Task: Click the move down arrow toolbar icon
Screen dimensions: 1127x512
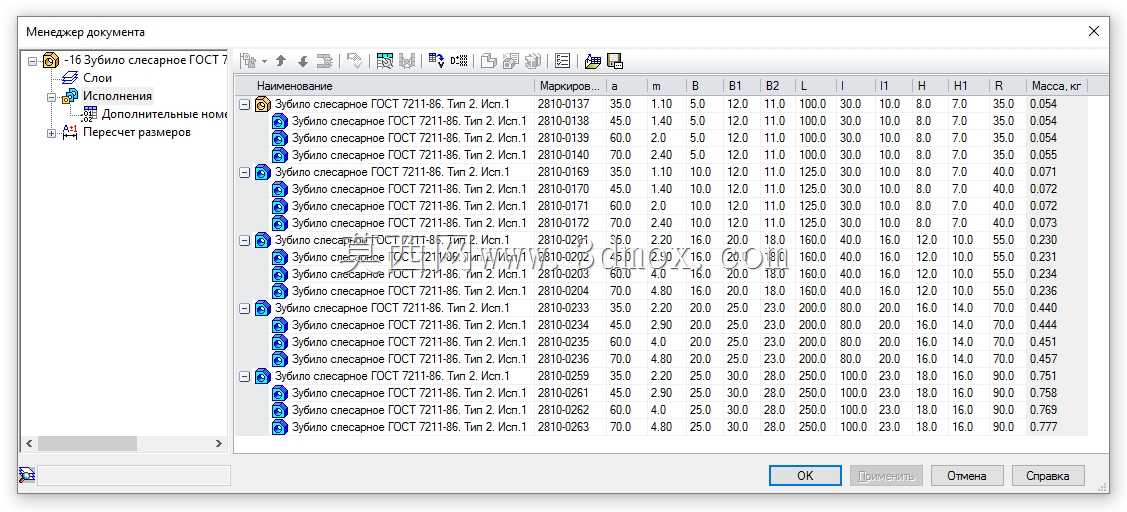Action: tap(303, 62)
